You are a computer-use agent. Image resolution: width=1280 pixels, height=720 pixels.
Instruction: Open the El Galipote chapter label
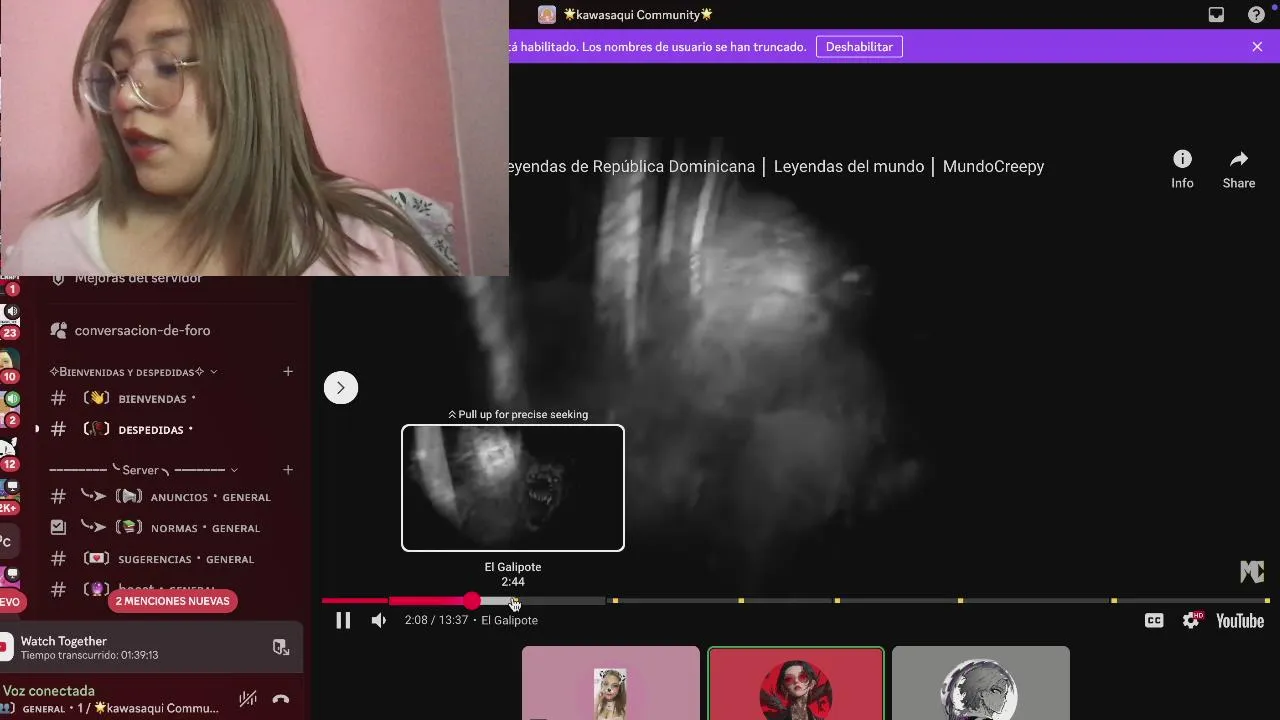coord(509,620)
